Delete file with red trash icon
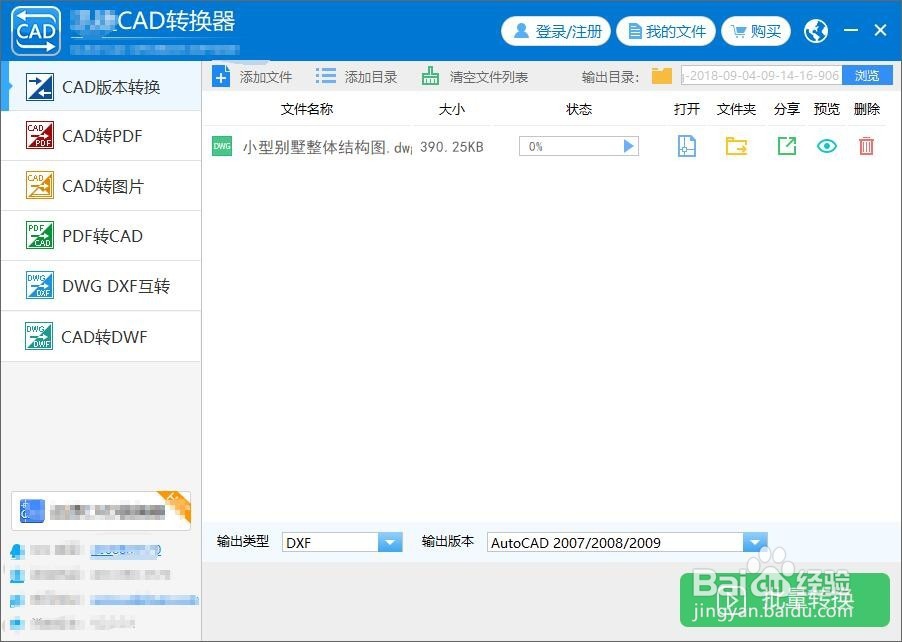The image size is (902, 642). (x=866, y=146)
